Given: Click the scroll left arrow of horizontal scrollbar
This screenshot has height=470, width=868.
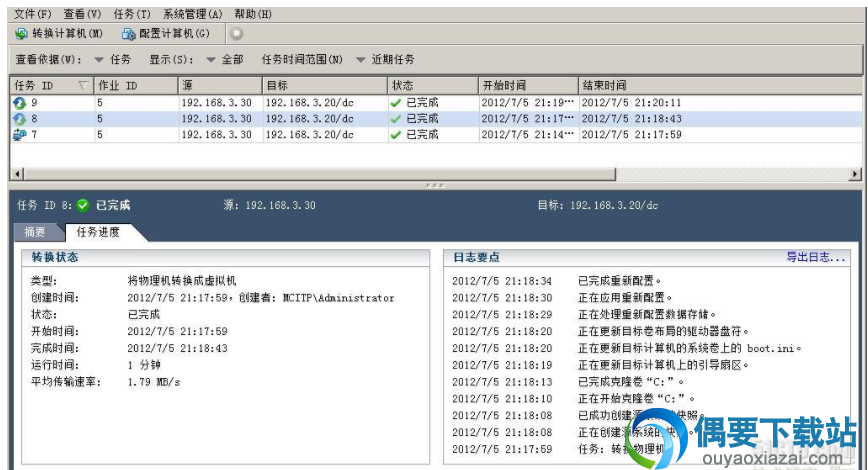Looking at the screenshot, I should pos(17,174).
